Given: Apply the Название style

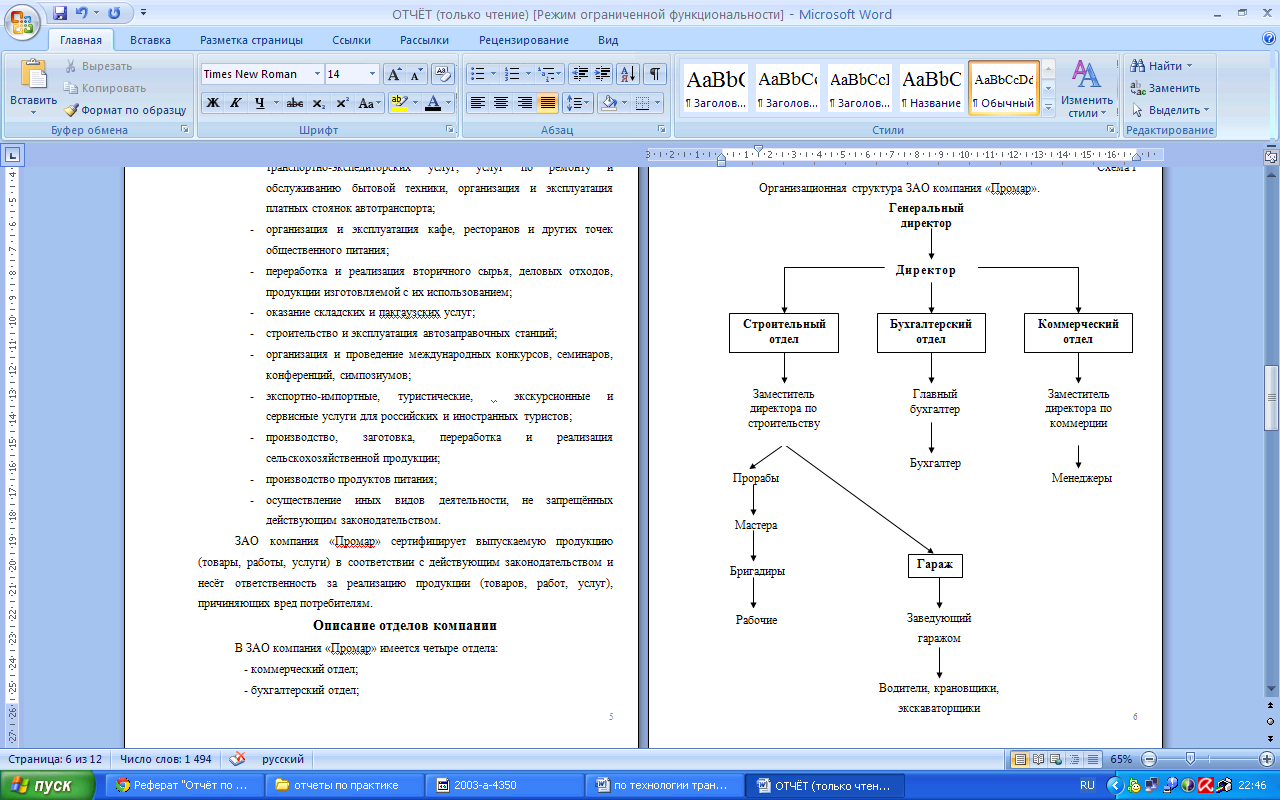Looking at the screenshot, I should pos(932,88).
